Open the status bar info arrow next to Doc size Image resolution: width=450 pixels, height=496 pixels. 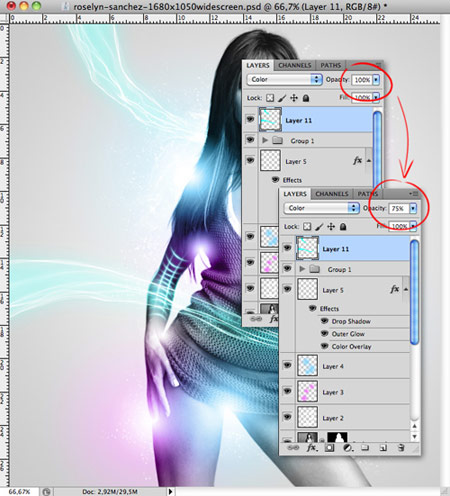(171, 492)
